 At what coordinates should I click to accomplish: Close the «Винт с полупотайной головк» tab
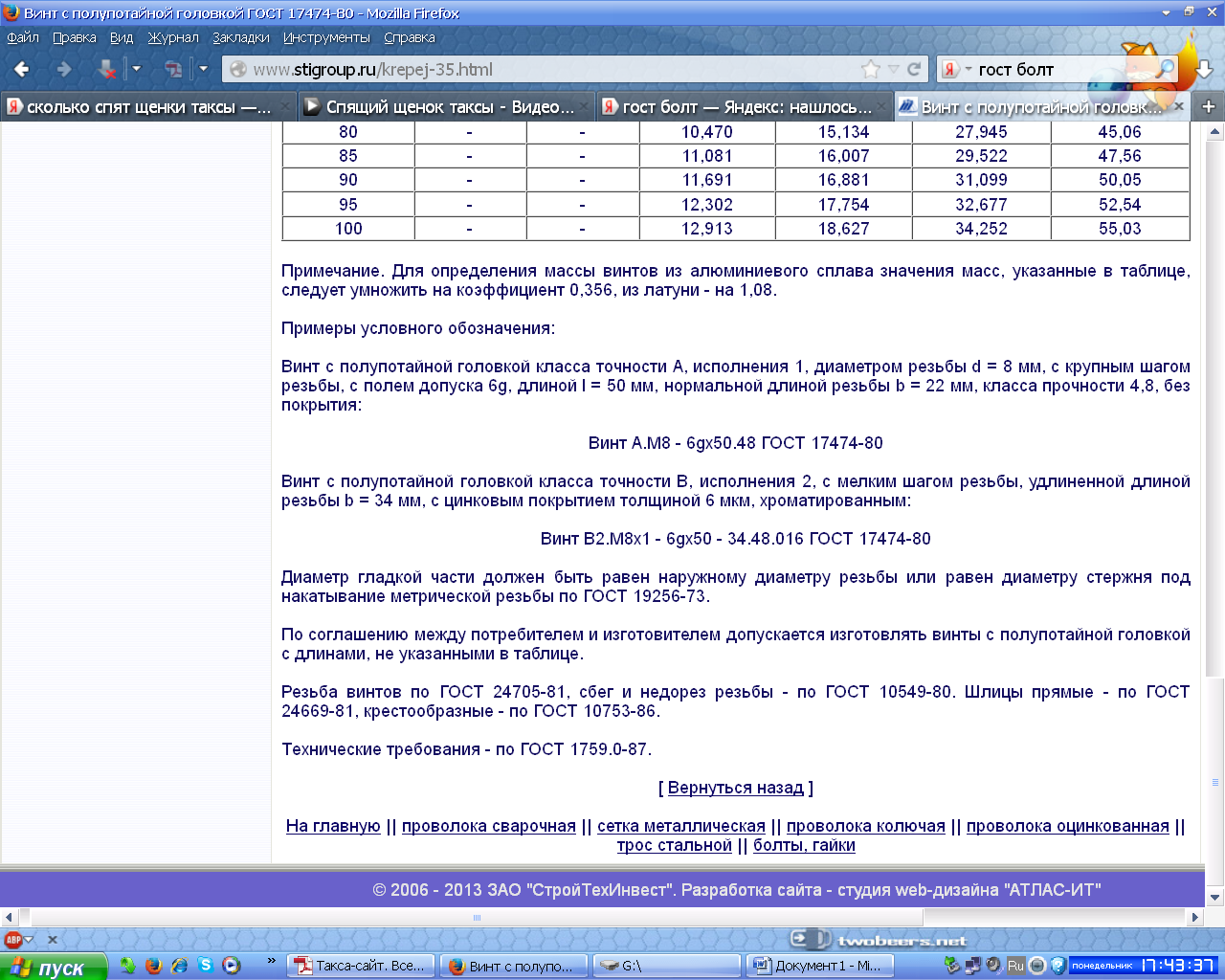point(1178,106)
